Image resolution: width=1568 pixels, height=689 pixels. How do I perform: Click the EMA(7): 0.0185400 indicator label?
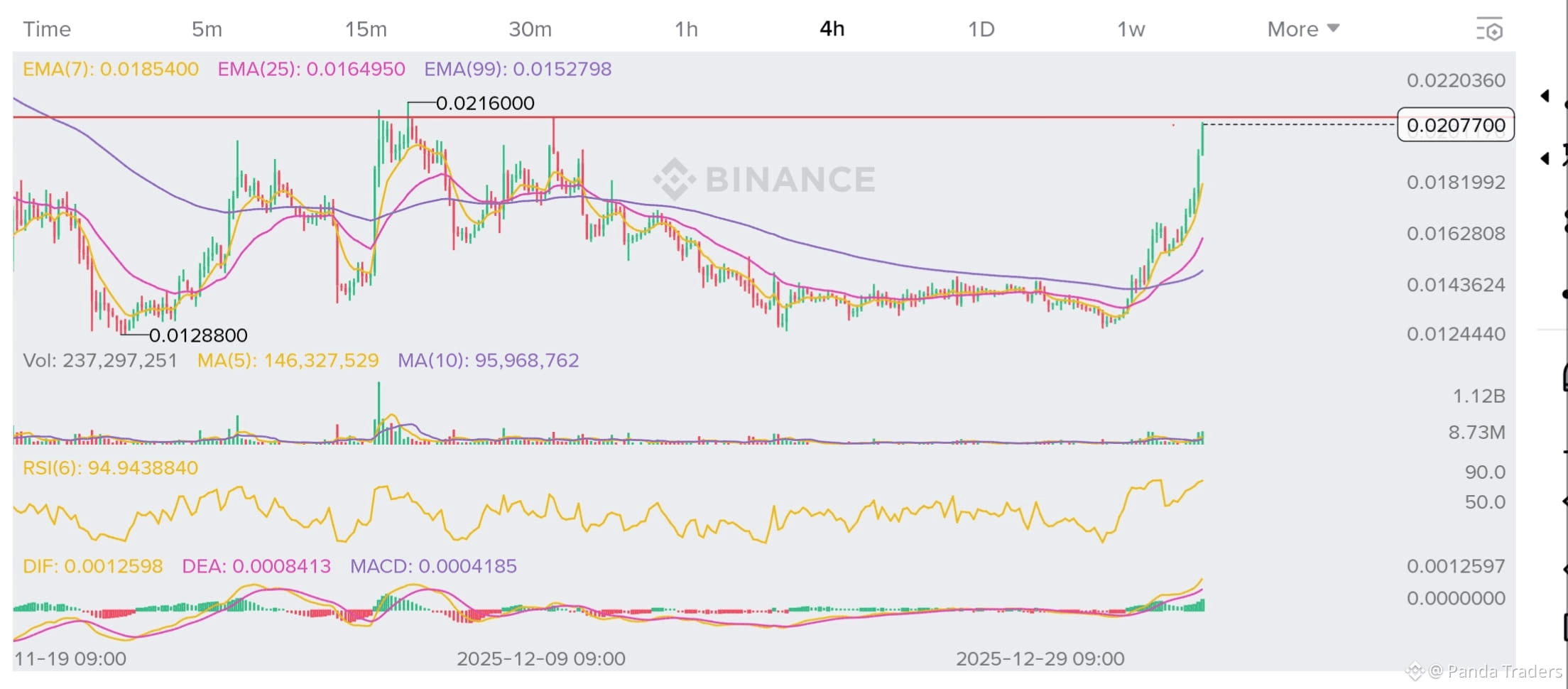111,69
